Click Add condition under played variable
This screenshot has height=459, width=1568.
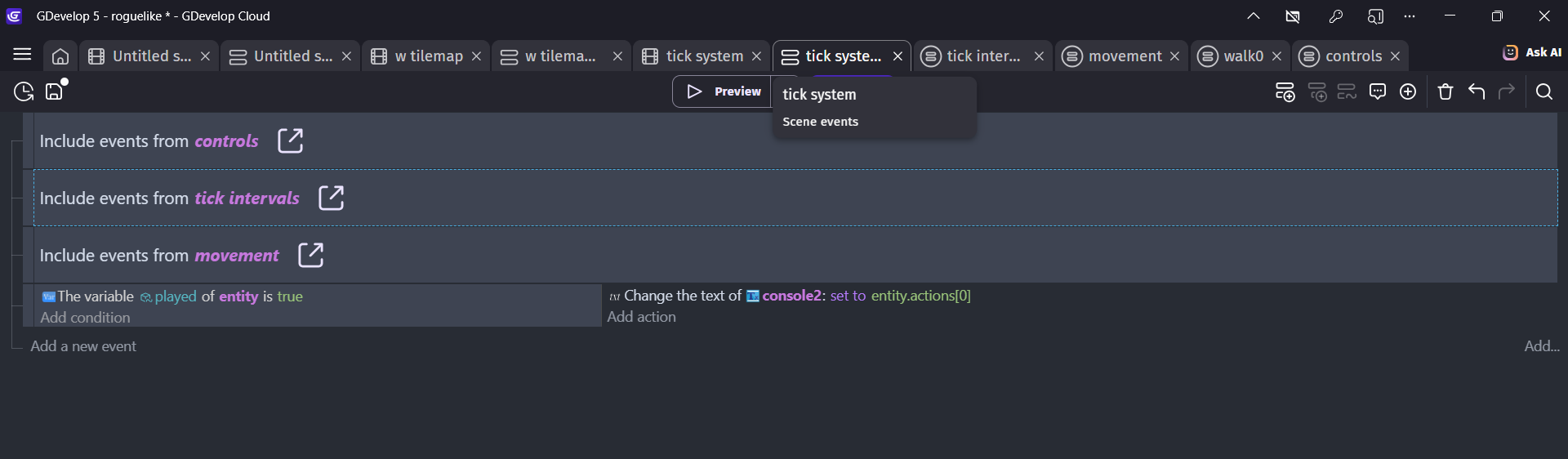pyautogui.click(x=85, y=318)
